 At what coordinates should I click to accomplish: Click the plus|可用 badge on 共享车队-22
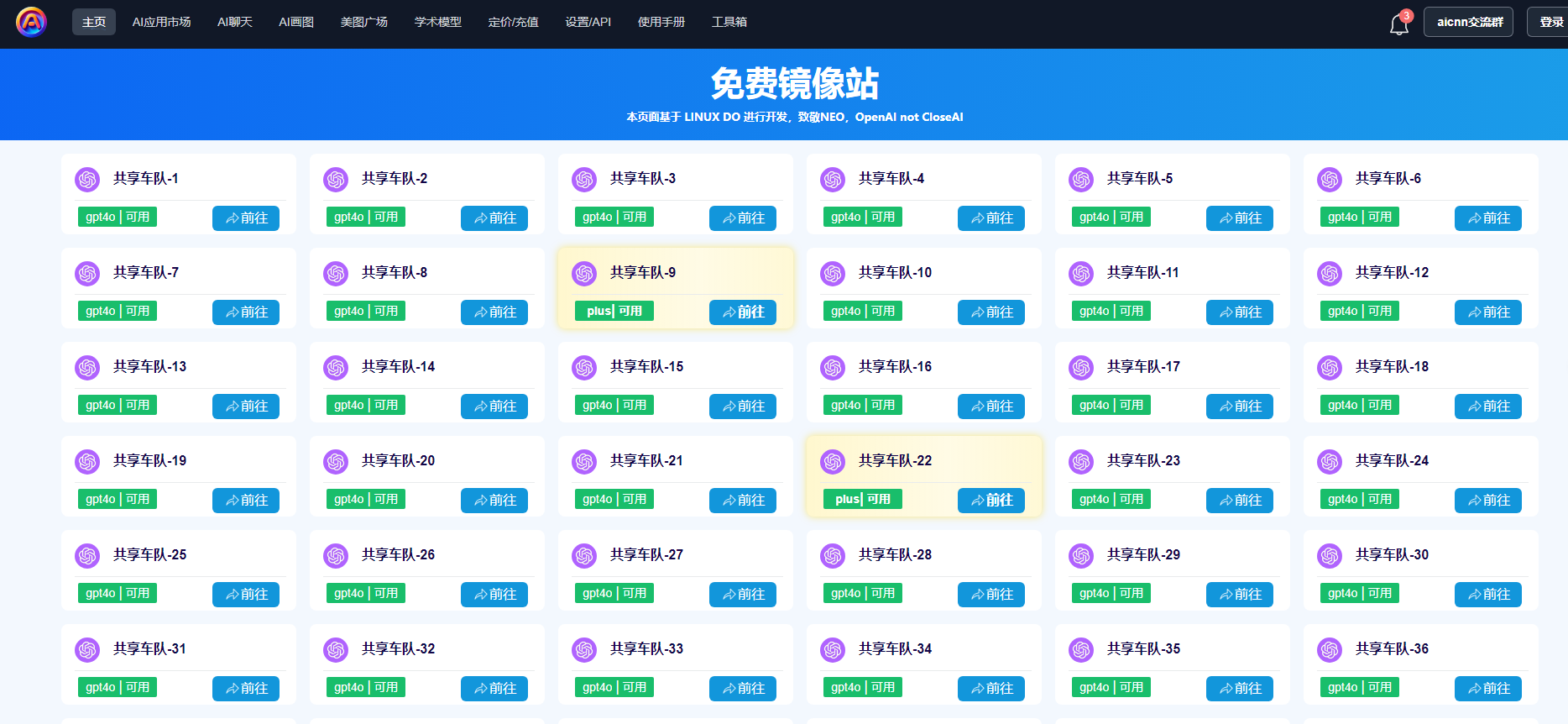click(x=863, y=499)
